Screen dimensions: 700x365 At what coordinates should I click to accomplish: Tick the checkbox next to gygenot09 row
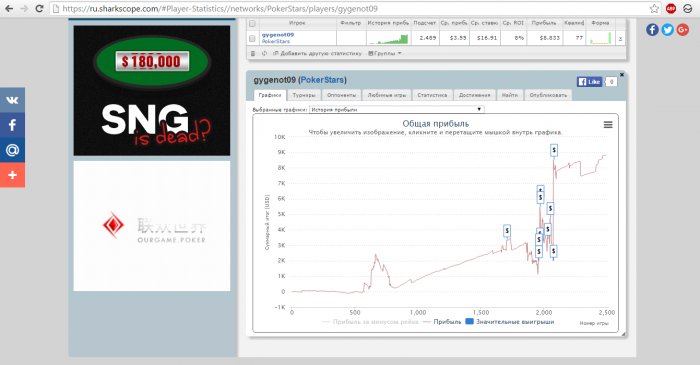point(252,38)
